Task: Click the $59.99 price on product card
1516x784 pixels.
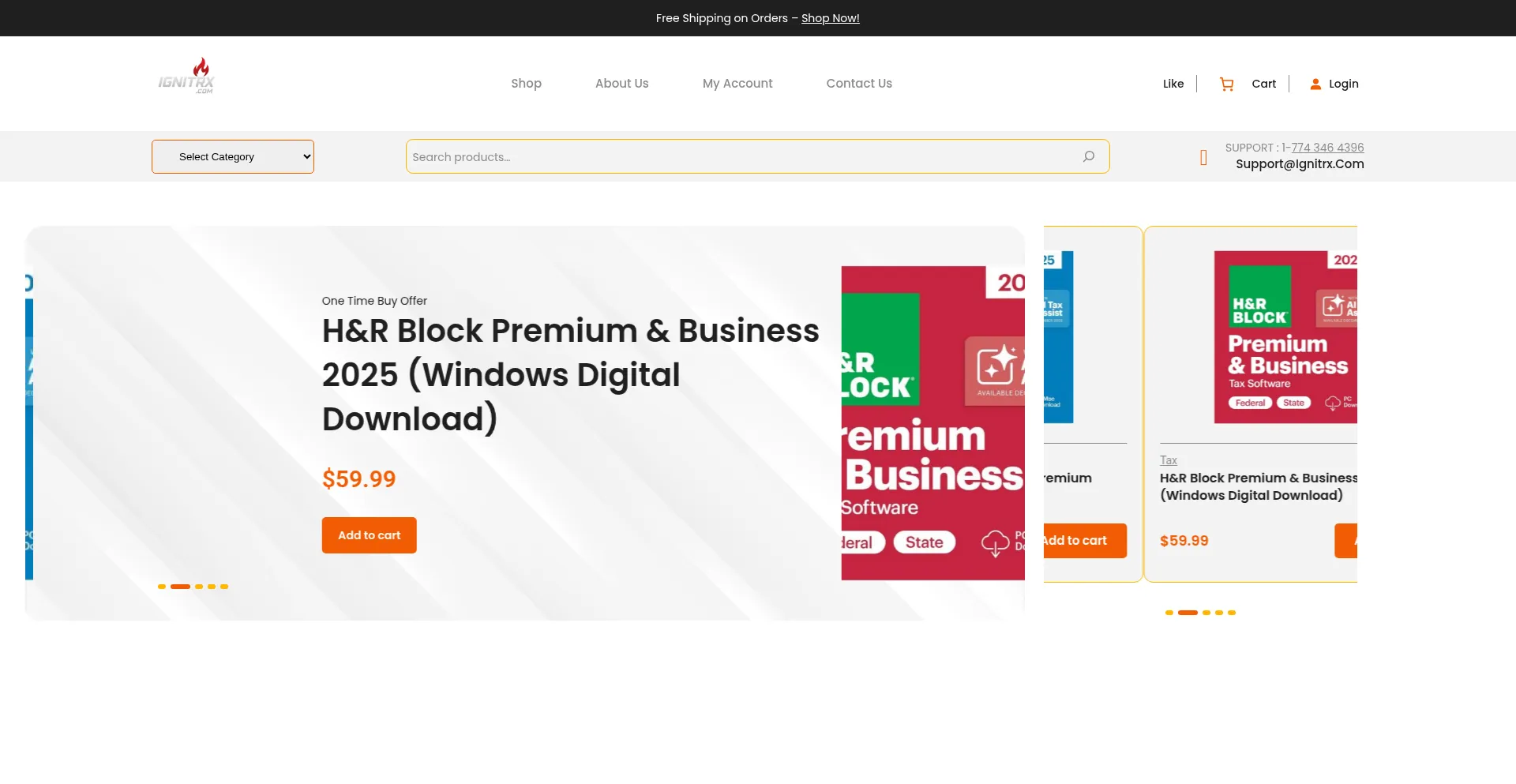Action: (x=1184, y=541)
